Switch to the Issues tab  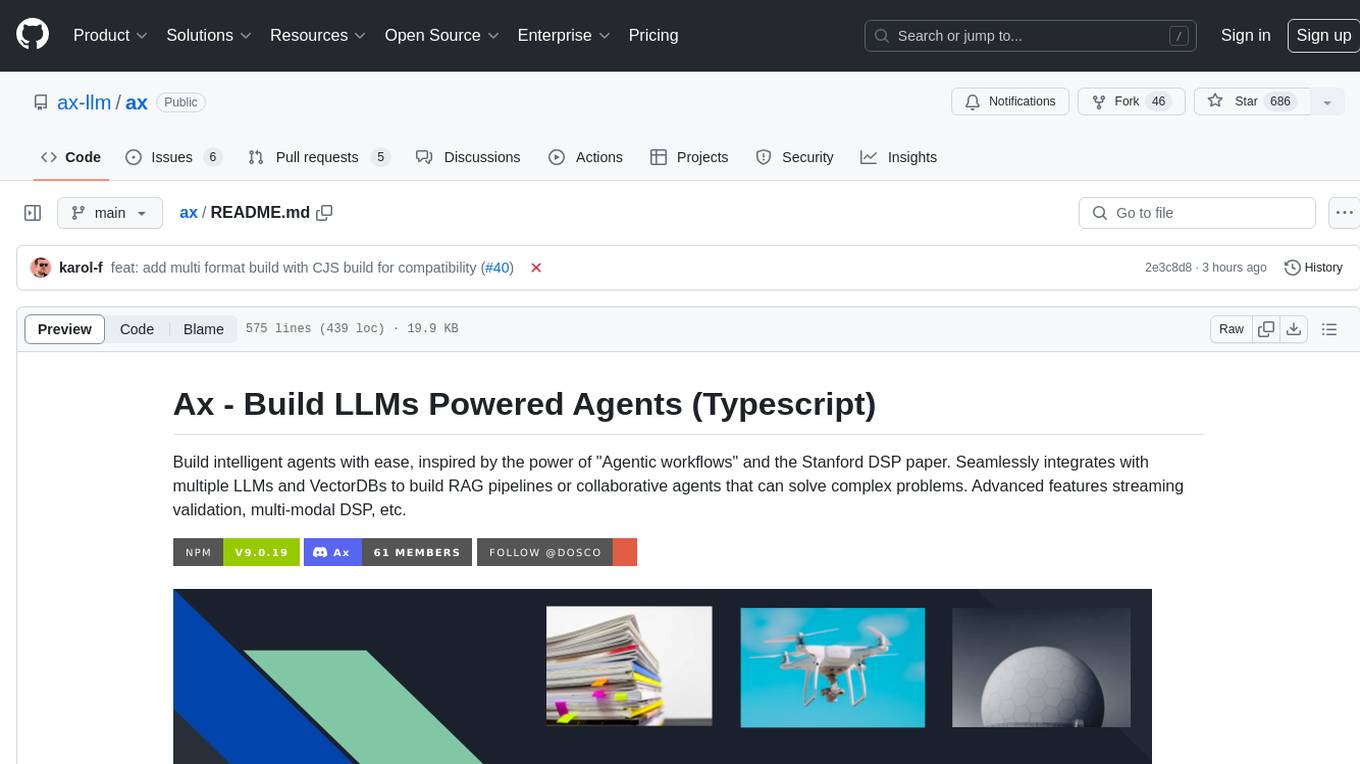pos(174,157)
